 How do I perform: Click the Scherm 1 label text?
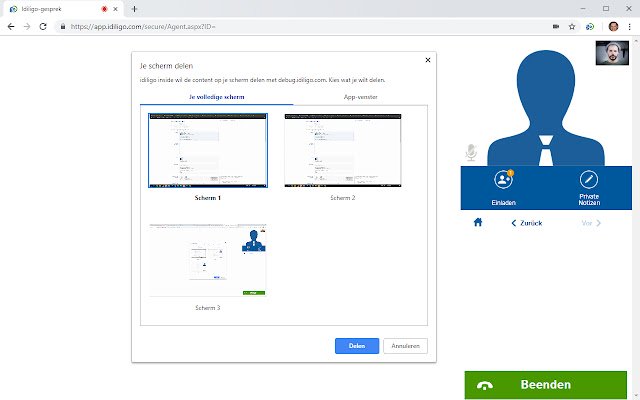[x=208, y=198]
